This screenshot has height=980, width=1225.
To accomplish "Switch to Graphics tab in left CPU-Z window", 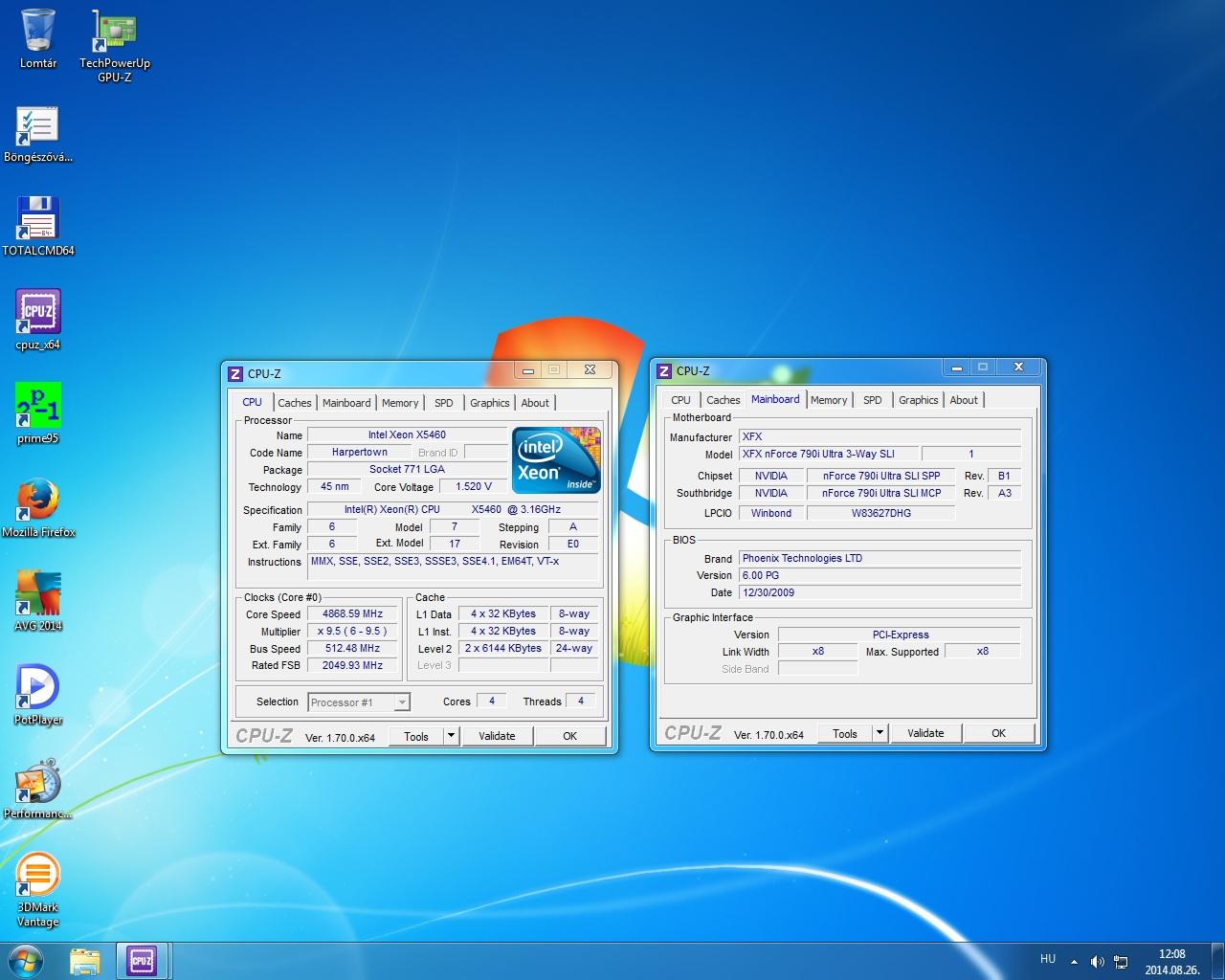I will click(490, 403).
